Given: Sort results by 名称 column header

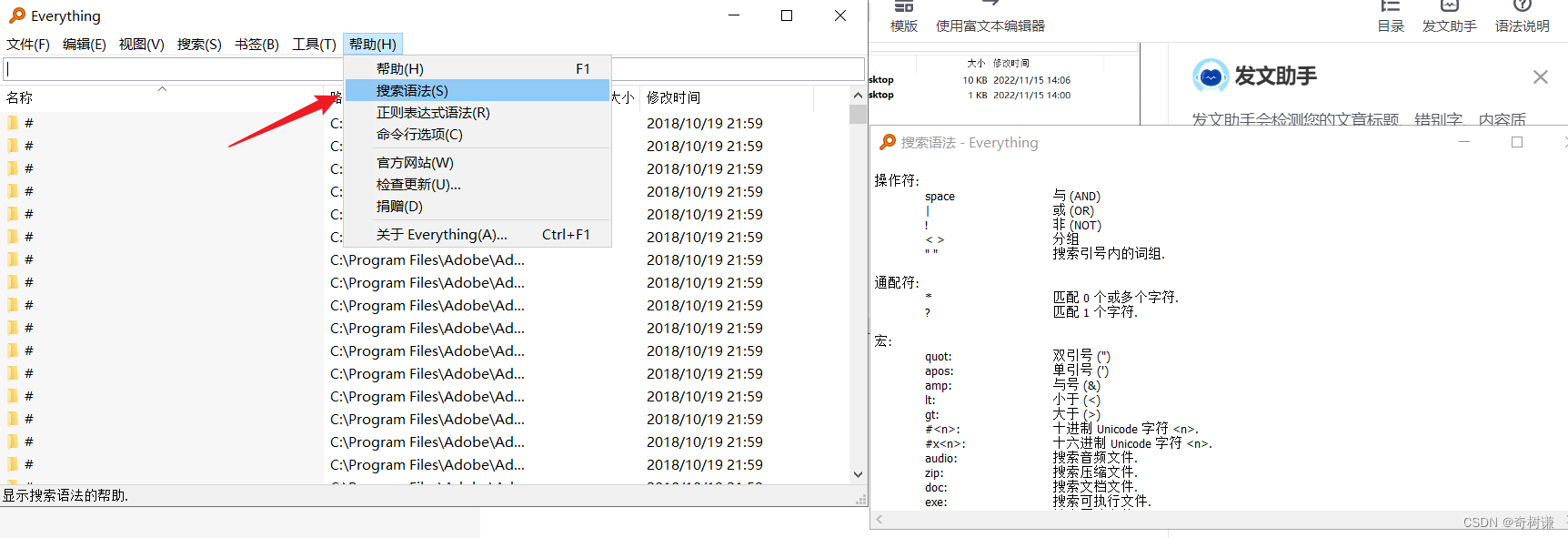Looking at the screenshot, I should 162,97.
